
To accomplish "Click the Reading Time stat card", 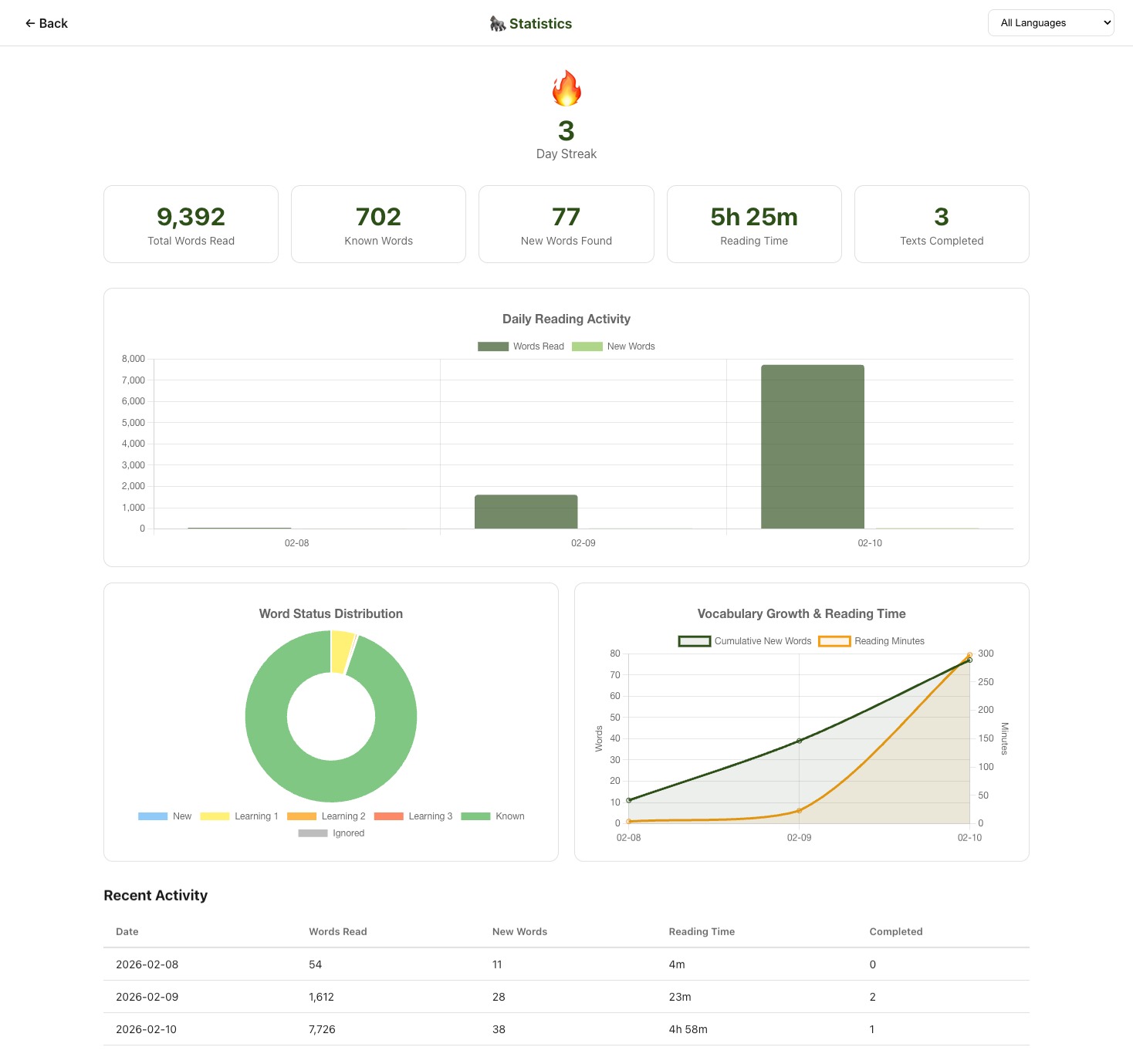I will pyautogui.click(x=753, y=224).
